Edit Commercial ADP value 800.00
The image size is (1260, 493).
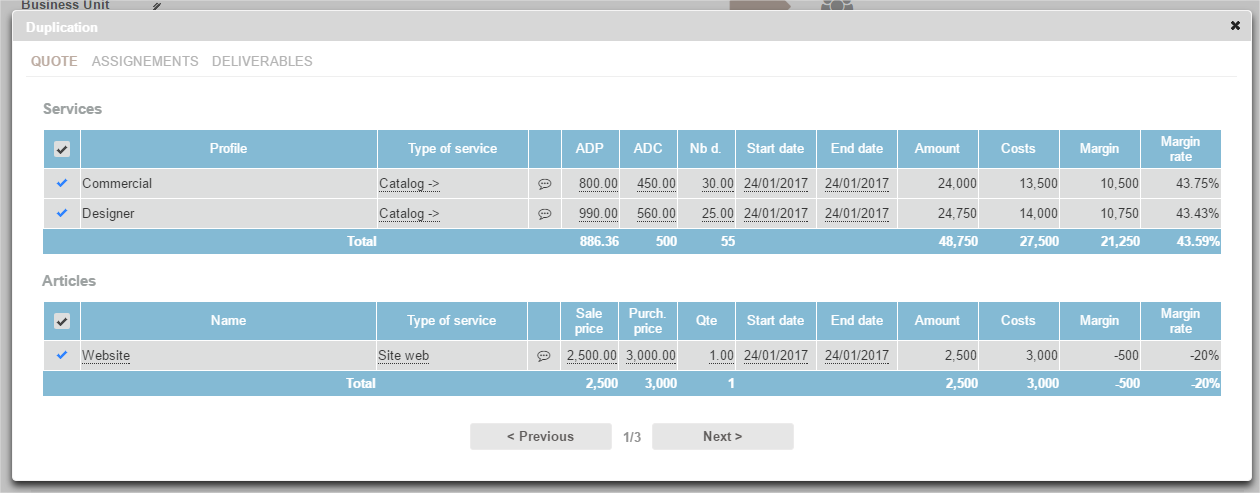[x=598, y=184]
